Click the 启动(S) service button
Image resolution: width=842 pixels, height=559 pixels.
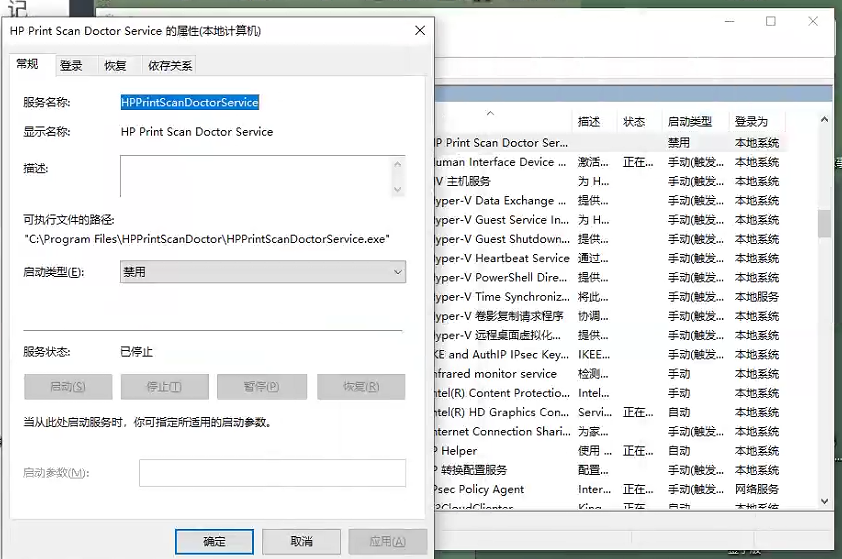point(68,387)
